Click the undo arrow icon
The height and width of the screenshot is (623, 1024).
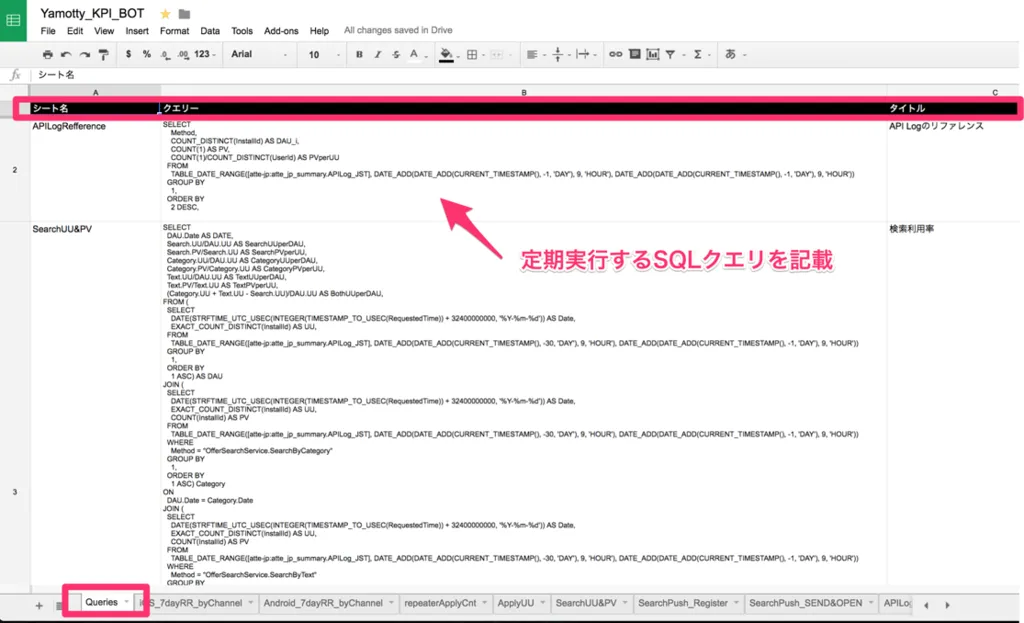[x=66, y=54]
